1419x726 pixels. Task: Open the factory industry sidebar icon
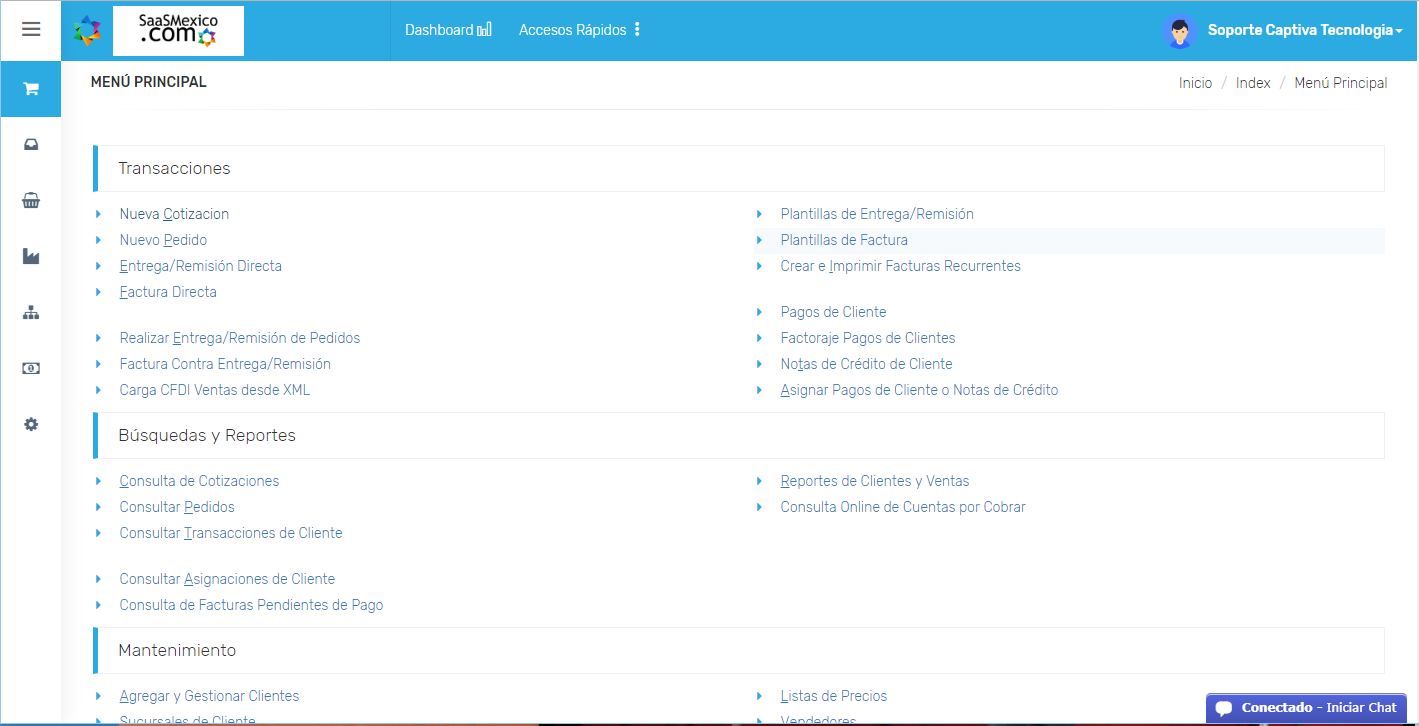tap(31, 257)
